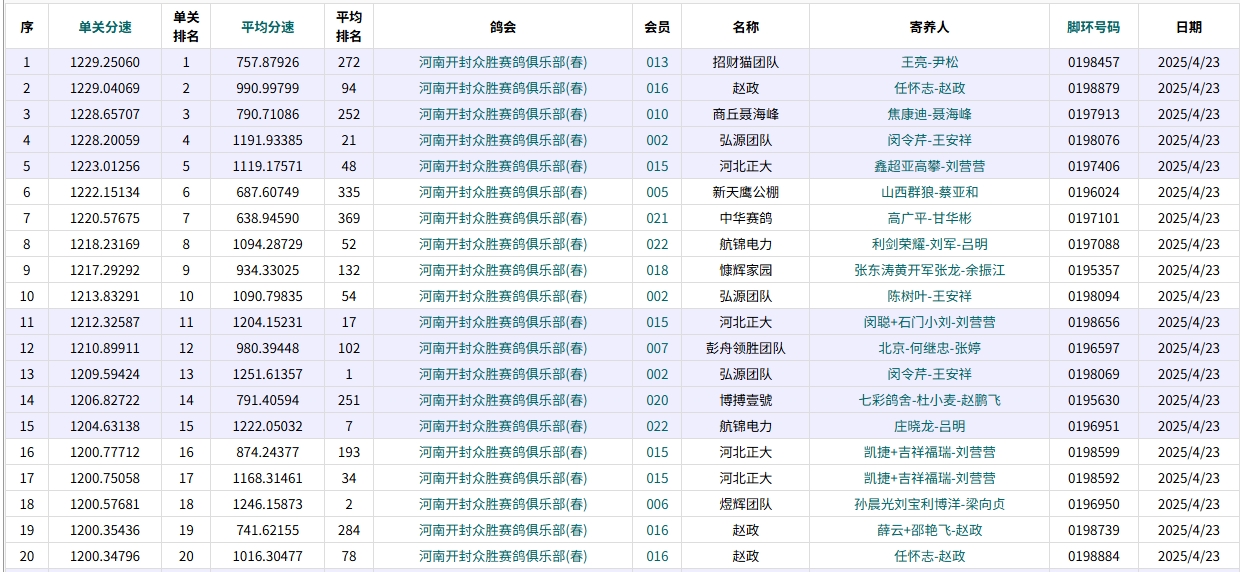Open the 孙晨光刘宝利博洋-梁向贞 owner link
Screen dimensions: 1240x572
click(929, 504)
